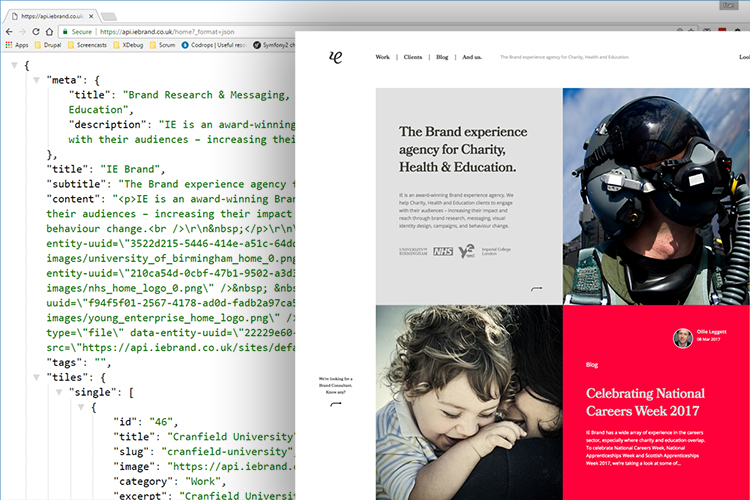Click the "cranfield-university" slug value
This screenshot has height=500, width=750.
click(227, 452)
